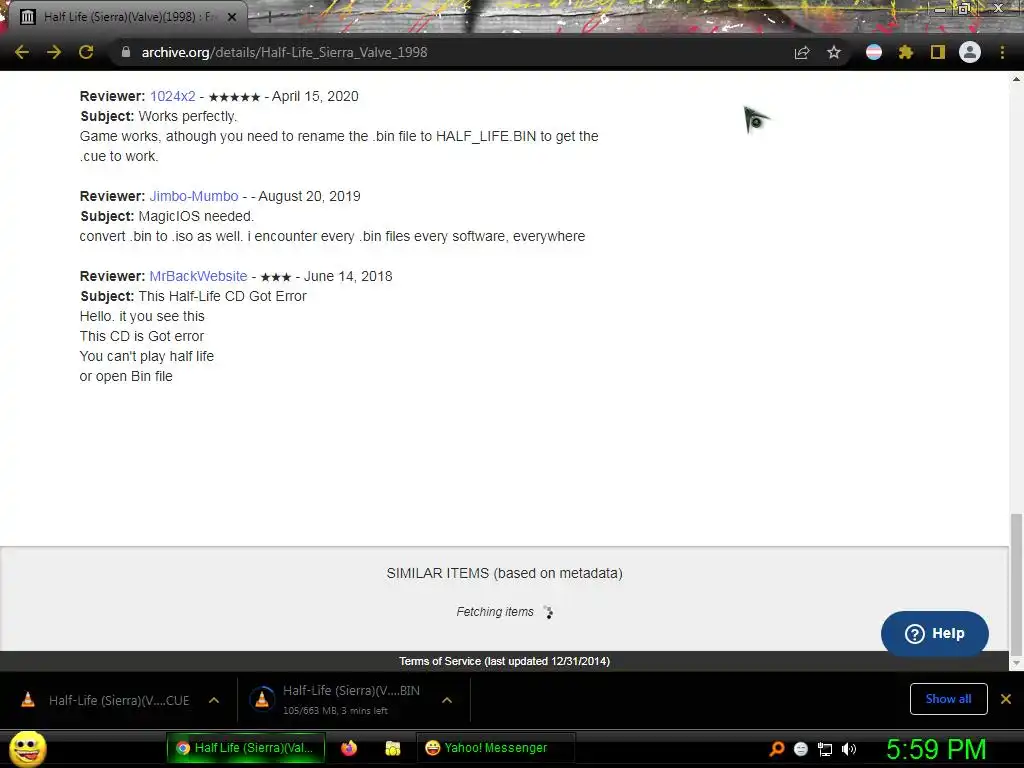Go back to previous page
Viewport: 1024px width, 768px height.
click(22, 52)
